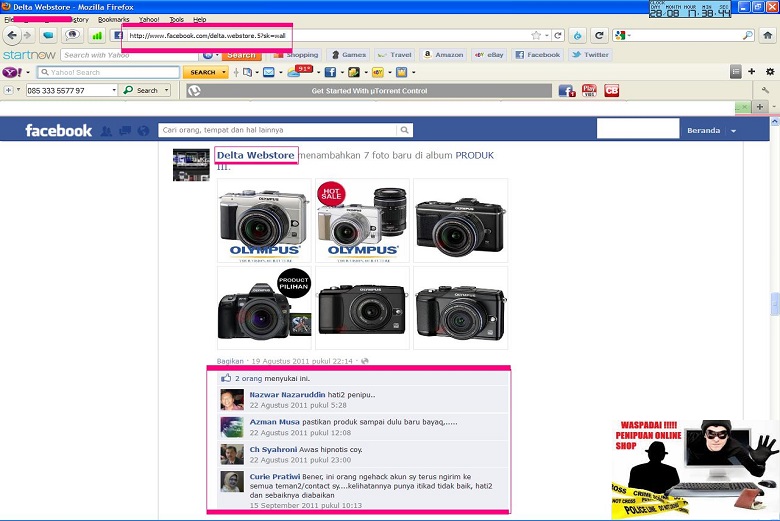This screenshot has height=521, width=780.
Task: Open dropdown beside the uTorrent Search button
Action: 166,90
